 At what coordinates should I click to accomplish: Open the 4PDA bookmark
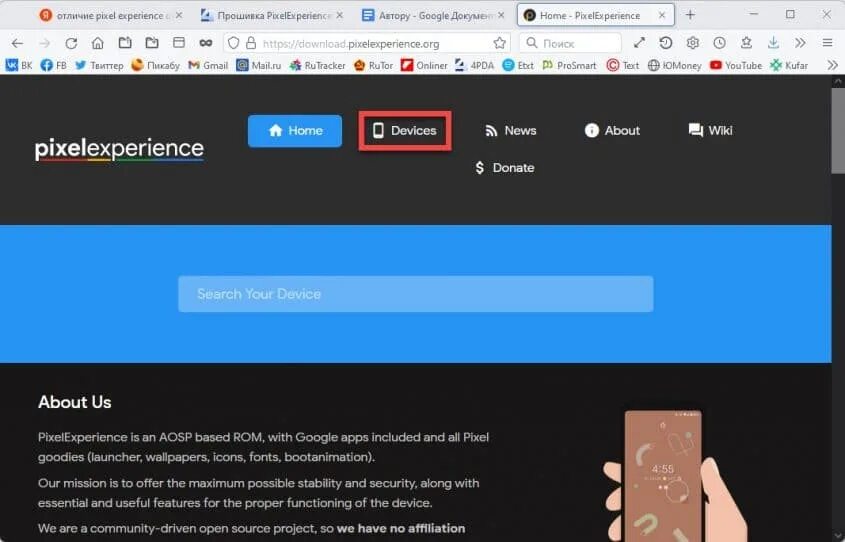coord(475,65)
